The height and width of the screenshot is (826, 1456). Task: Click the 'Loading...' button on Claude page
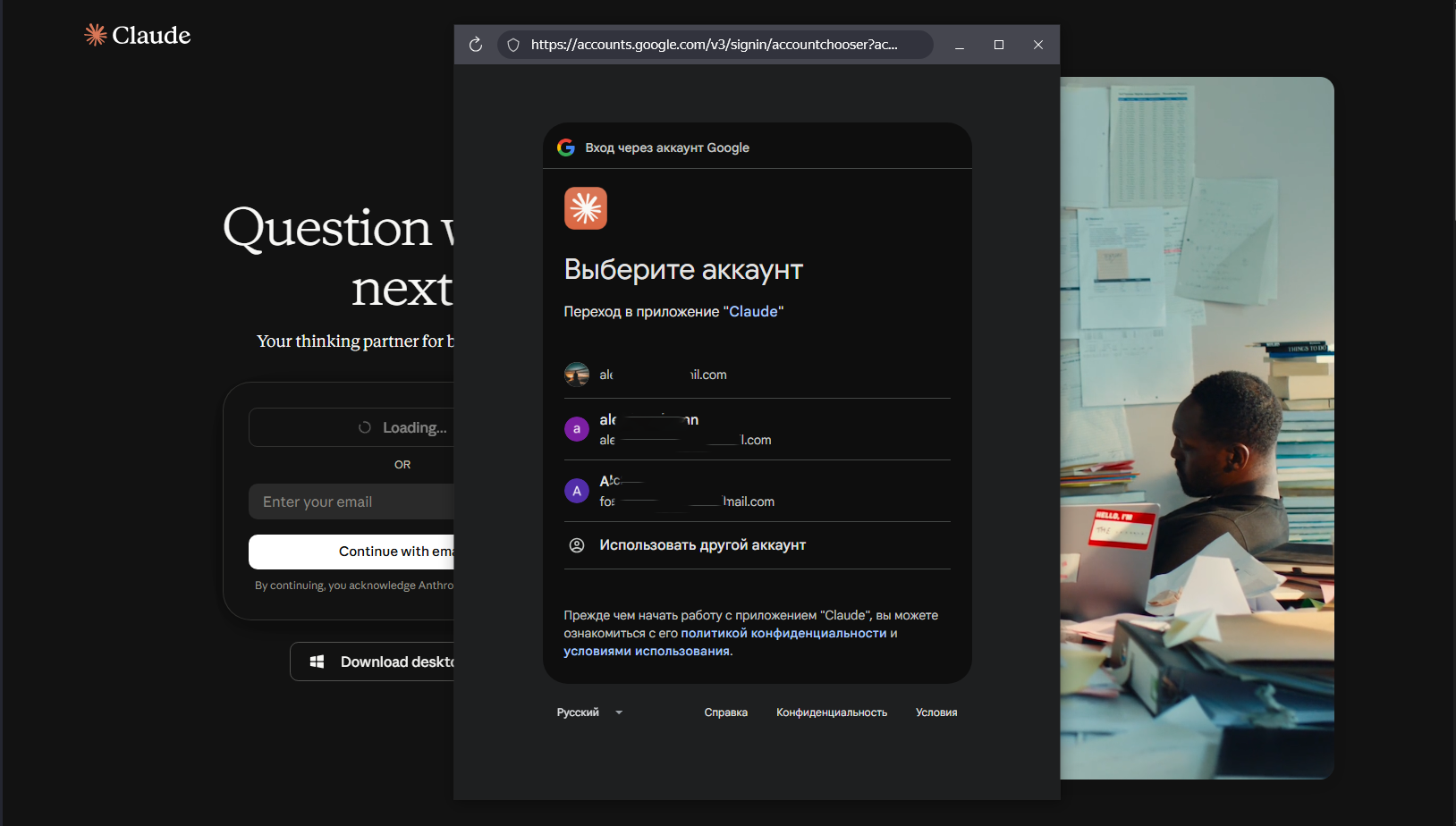click(351, 427)
